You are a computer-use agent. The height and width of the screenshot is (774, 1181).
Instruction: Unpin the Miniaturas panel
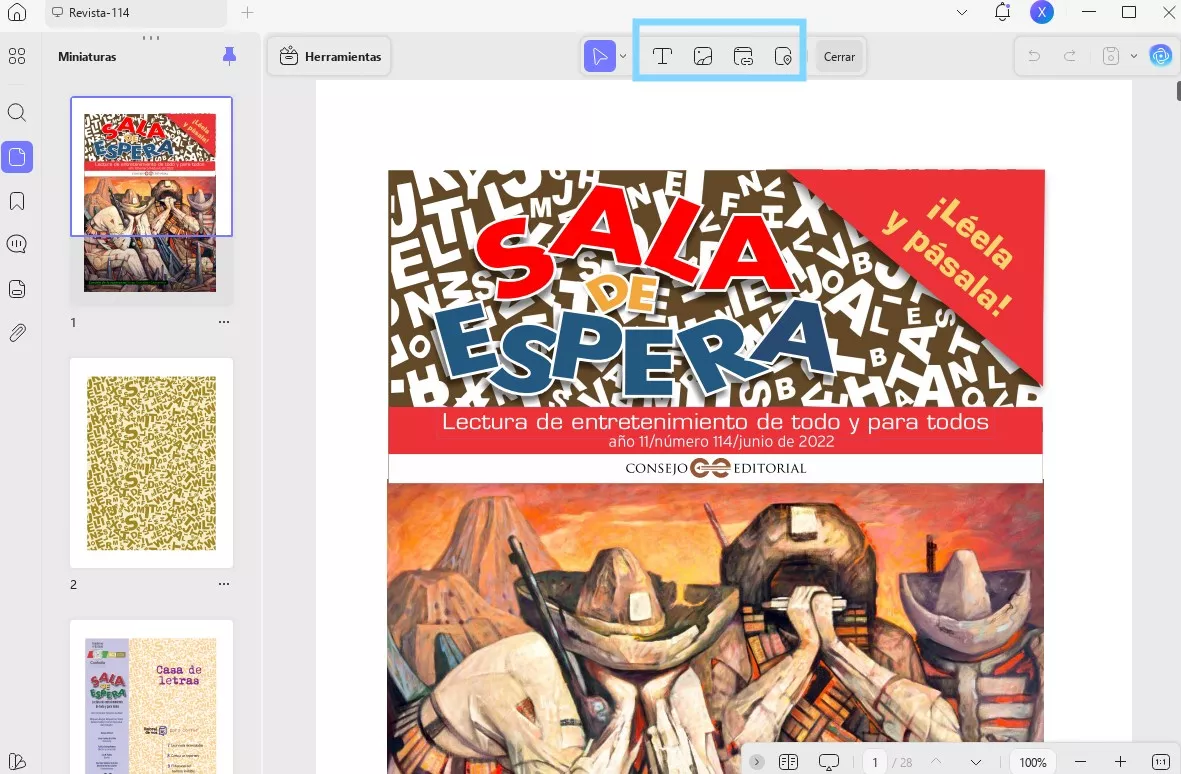pyautogui.click(x=229, y=56)
